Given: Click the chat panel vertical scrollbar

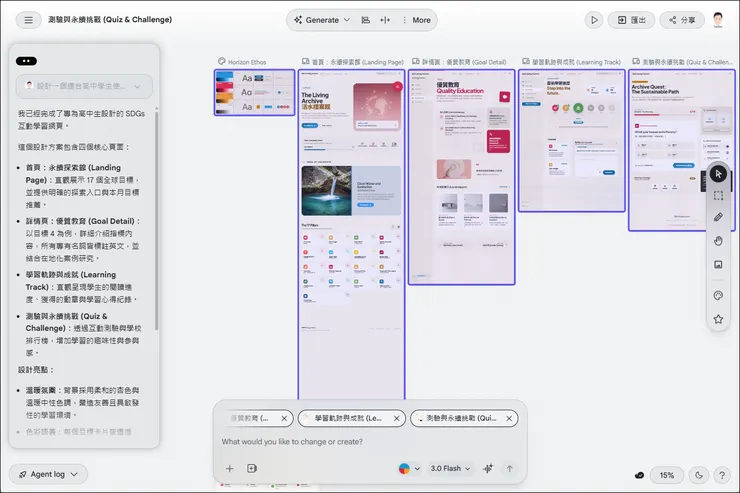Looking at the screenshot, I should [x=156, y=219].
